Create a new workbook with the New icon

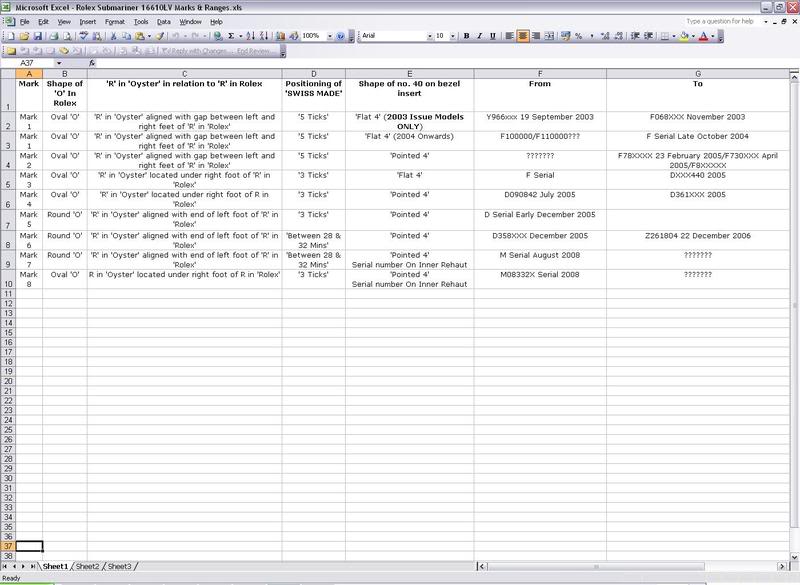pyautogui.click(x=11, y=36)
